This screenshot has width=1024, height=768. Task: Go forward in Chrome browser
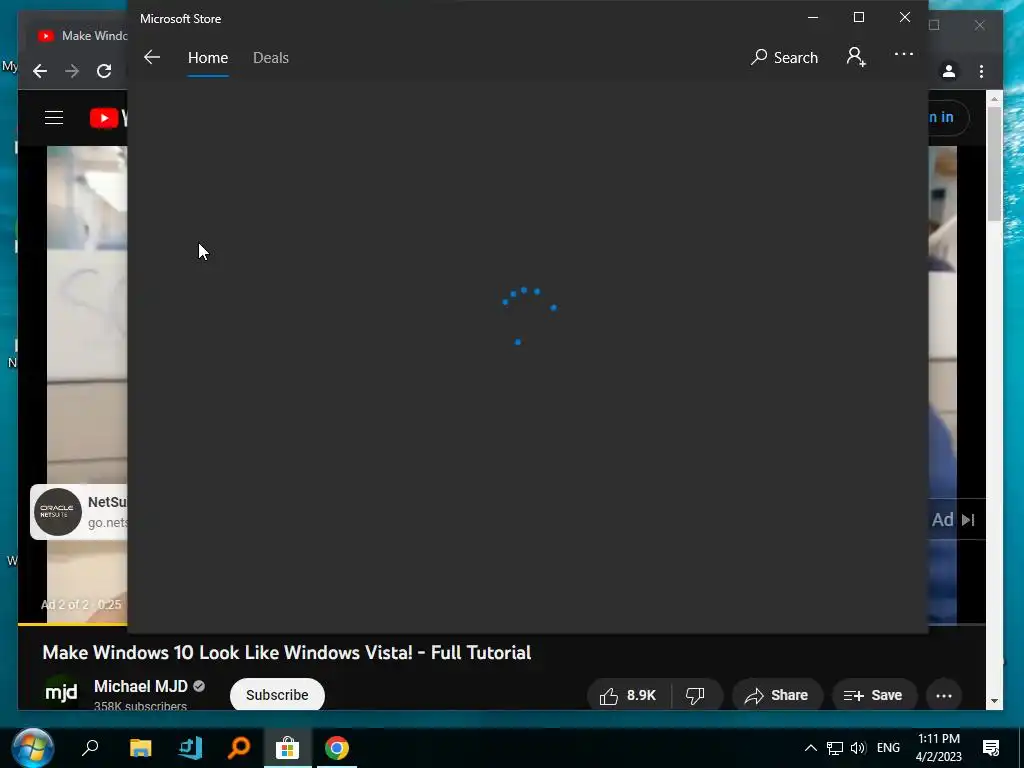click(72, 71)
